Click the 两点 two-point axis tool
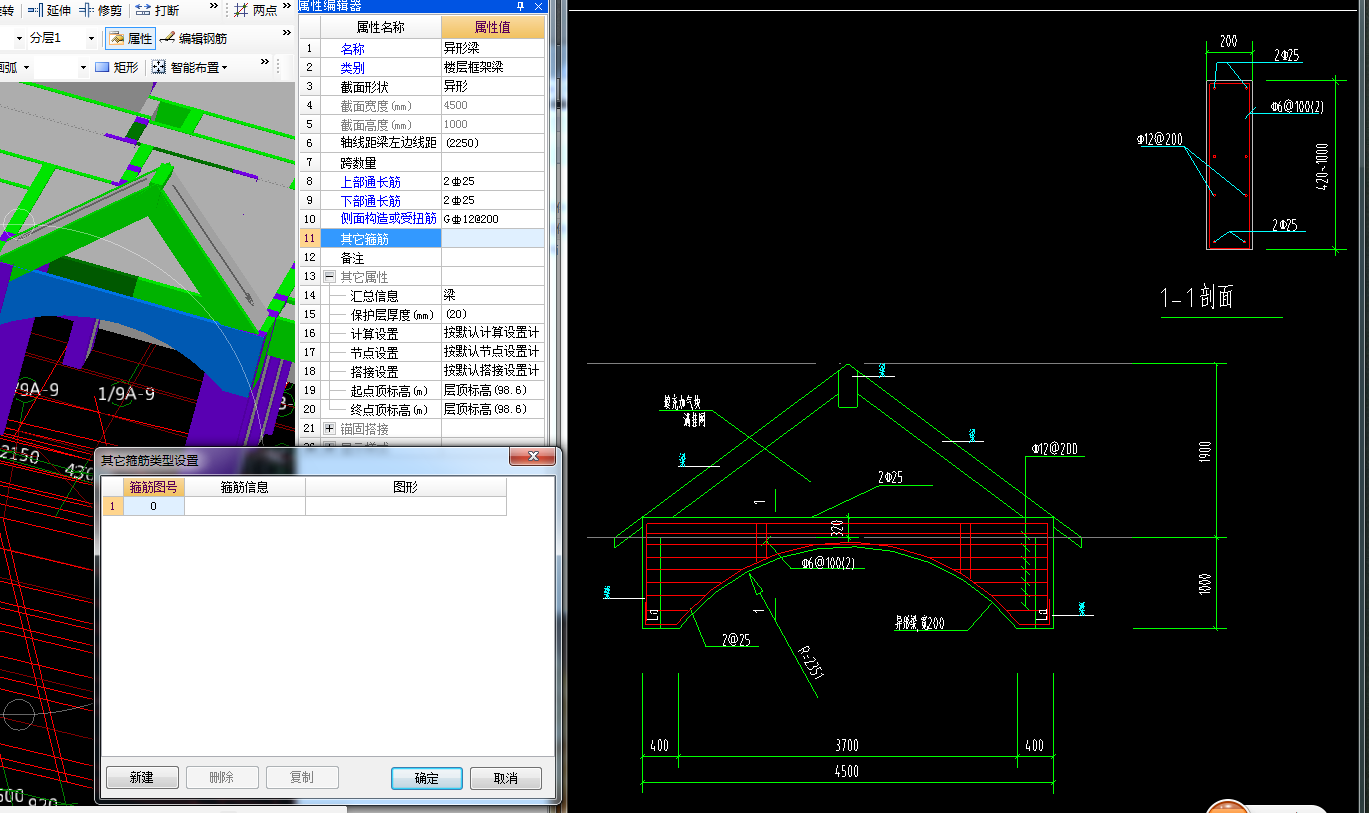Viewport: 1369px width, 813px height. pyautogui.click(x=255, y=10)
